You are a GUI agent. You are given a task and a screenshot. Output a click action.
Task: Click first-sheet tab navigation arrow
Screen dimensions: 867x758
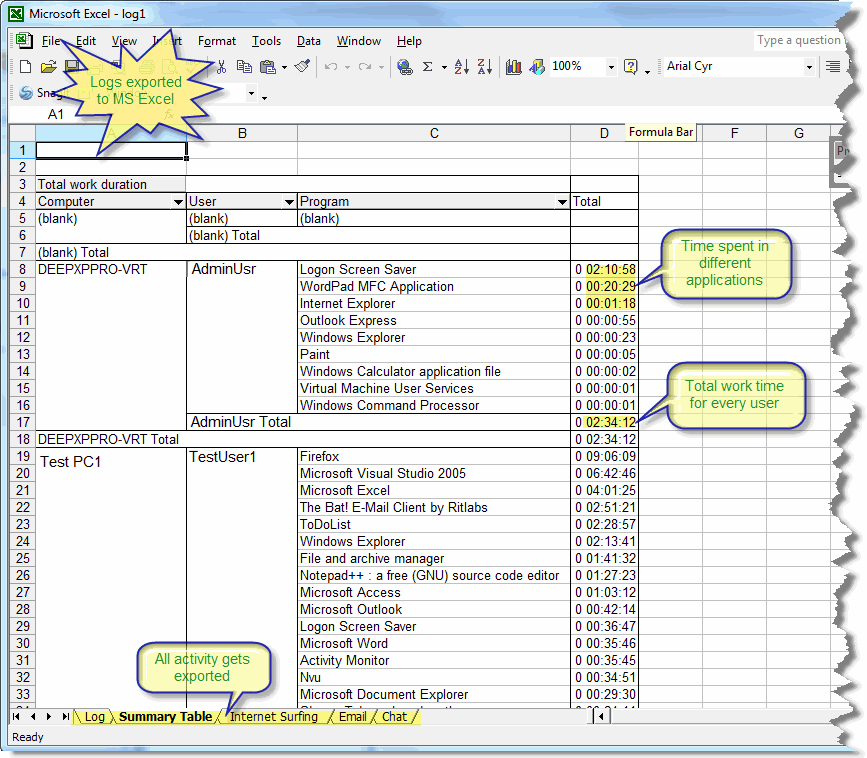pos(16,717)
